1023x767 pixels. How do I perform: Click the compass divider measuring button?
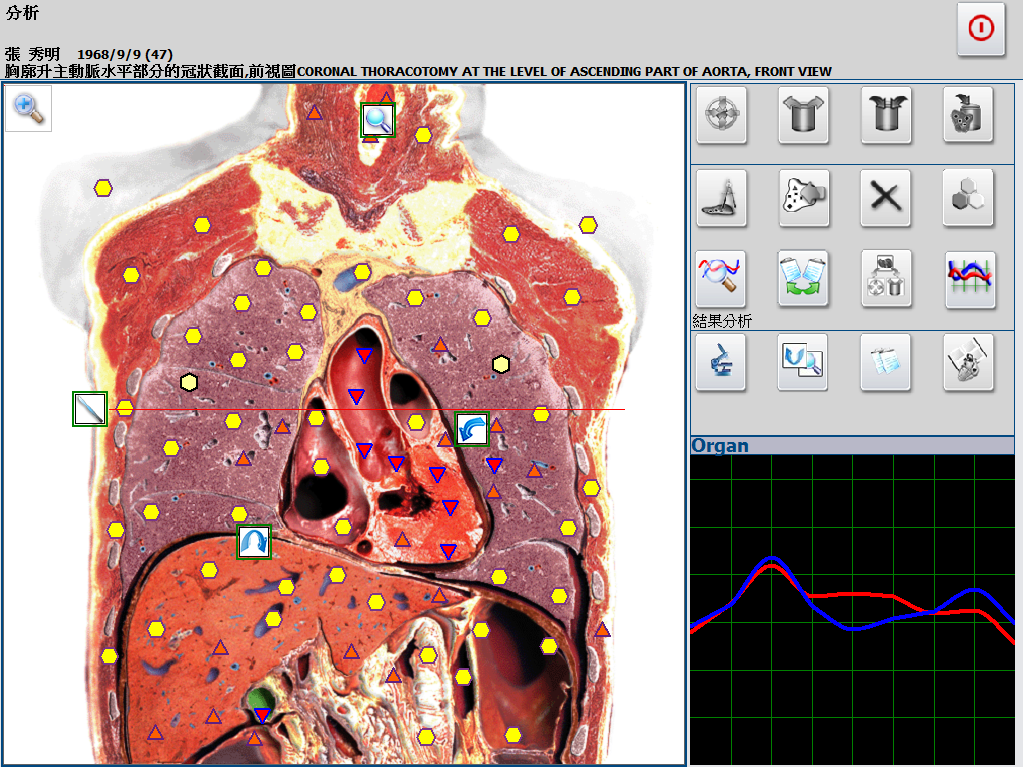pos(721,197)
